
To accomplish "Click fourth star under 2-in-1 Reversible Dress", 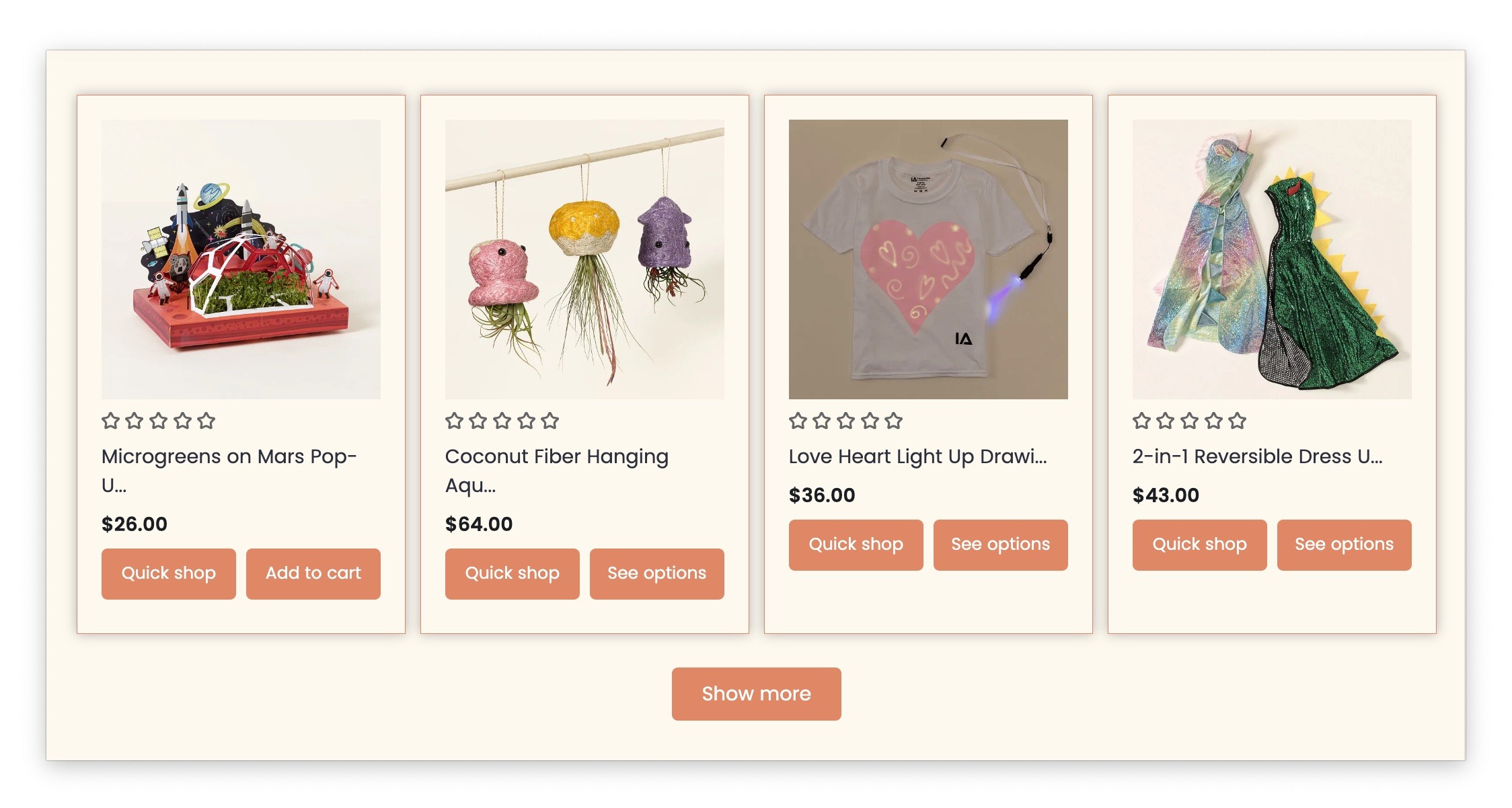I will 1213,421.
